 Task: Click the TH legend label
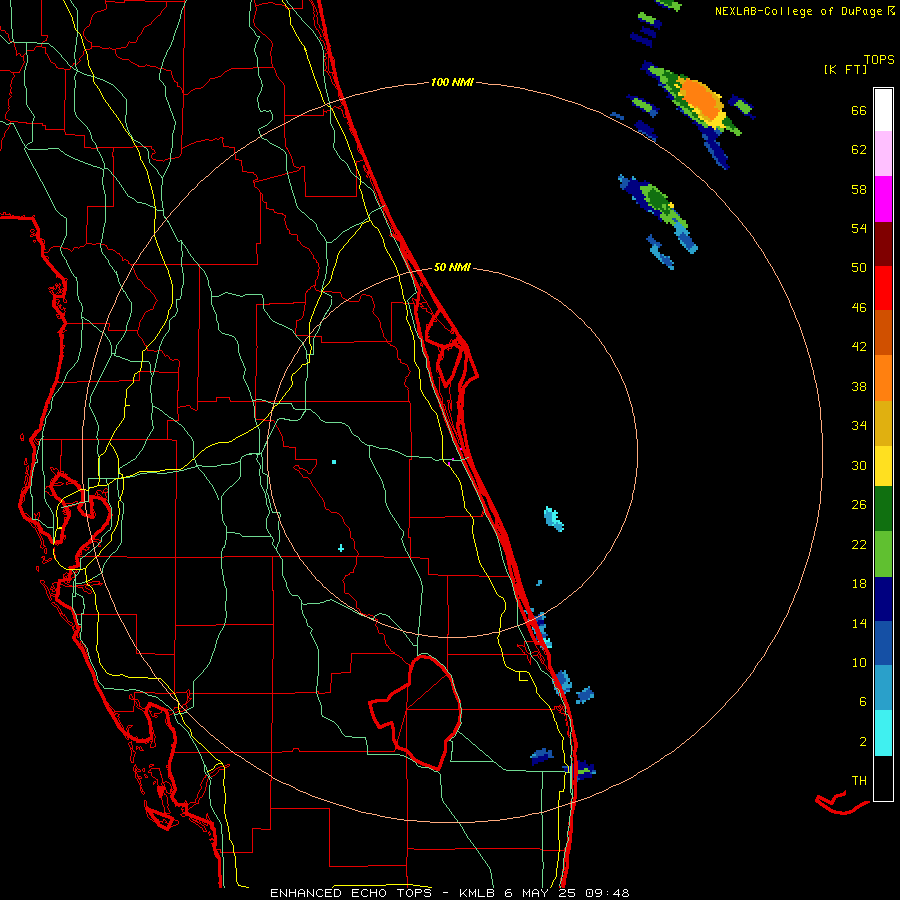(859, 781)
